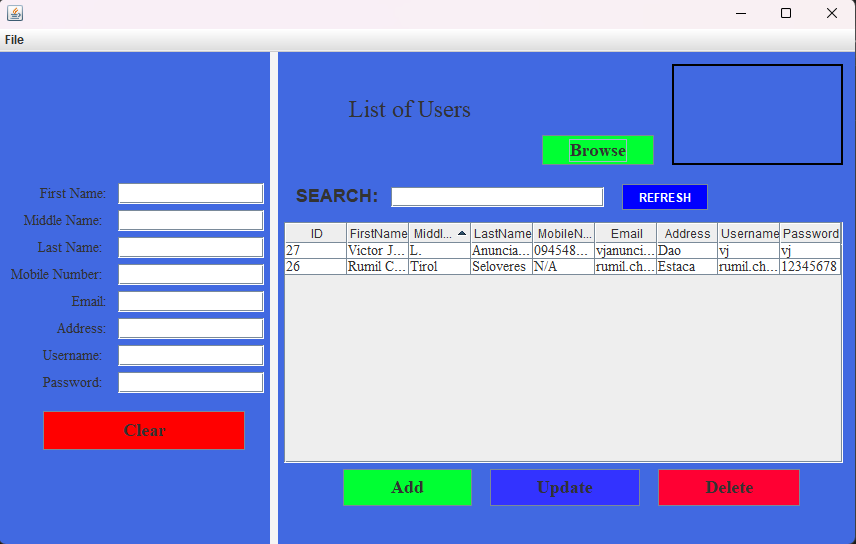Click the green Add button
This screenshot has width=856, height=544.
(407, 487)
